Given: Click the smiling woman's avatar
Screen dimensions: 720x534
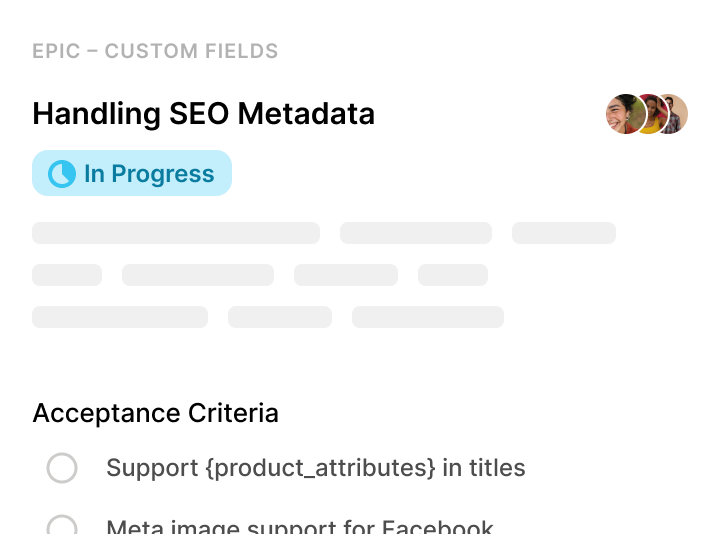Looking at the screenshot, I should click(623, 114).
